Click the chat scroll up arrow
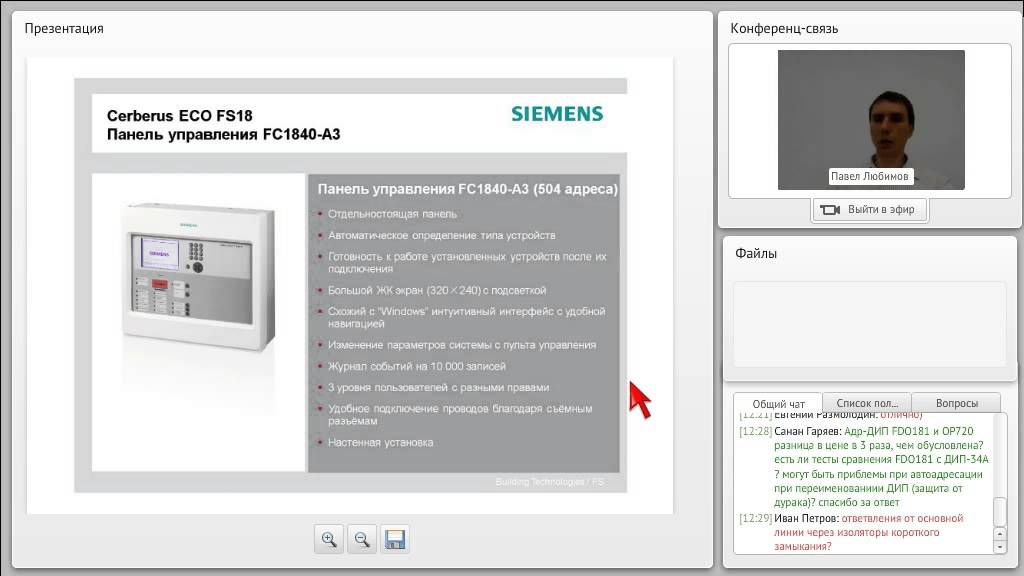The height and width of the screenshot is (576, 1024). [1000, 534]
